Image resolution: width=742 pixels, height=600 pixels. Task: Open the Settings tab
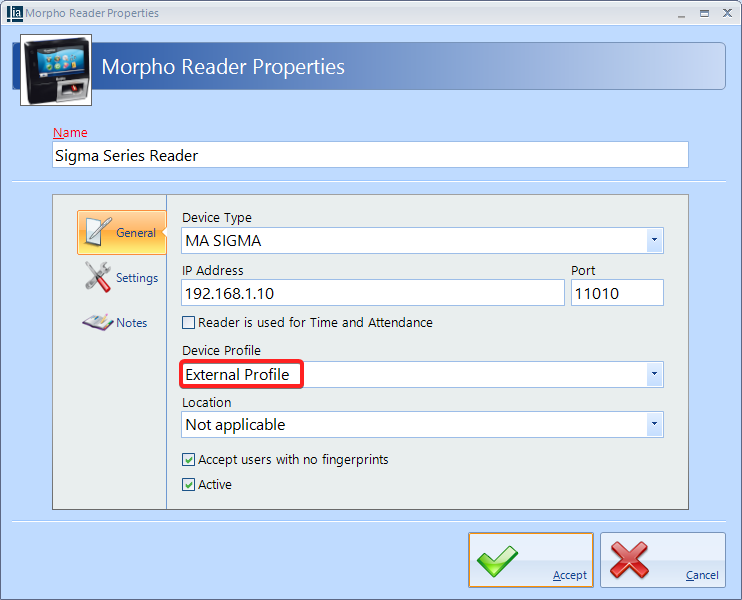coord(122,277)
